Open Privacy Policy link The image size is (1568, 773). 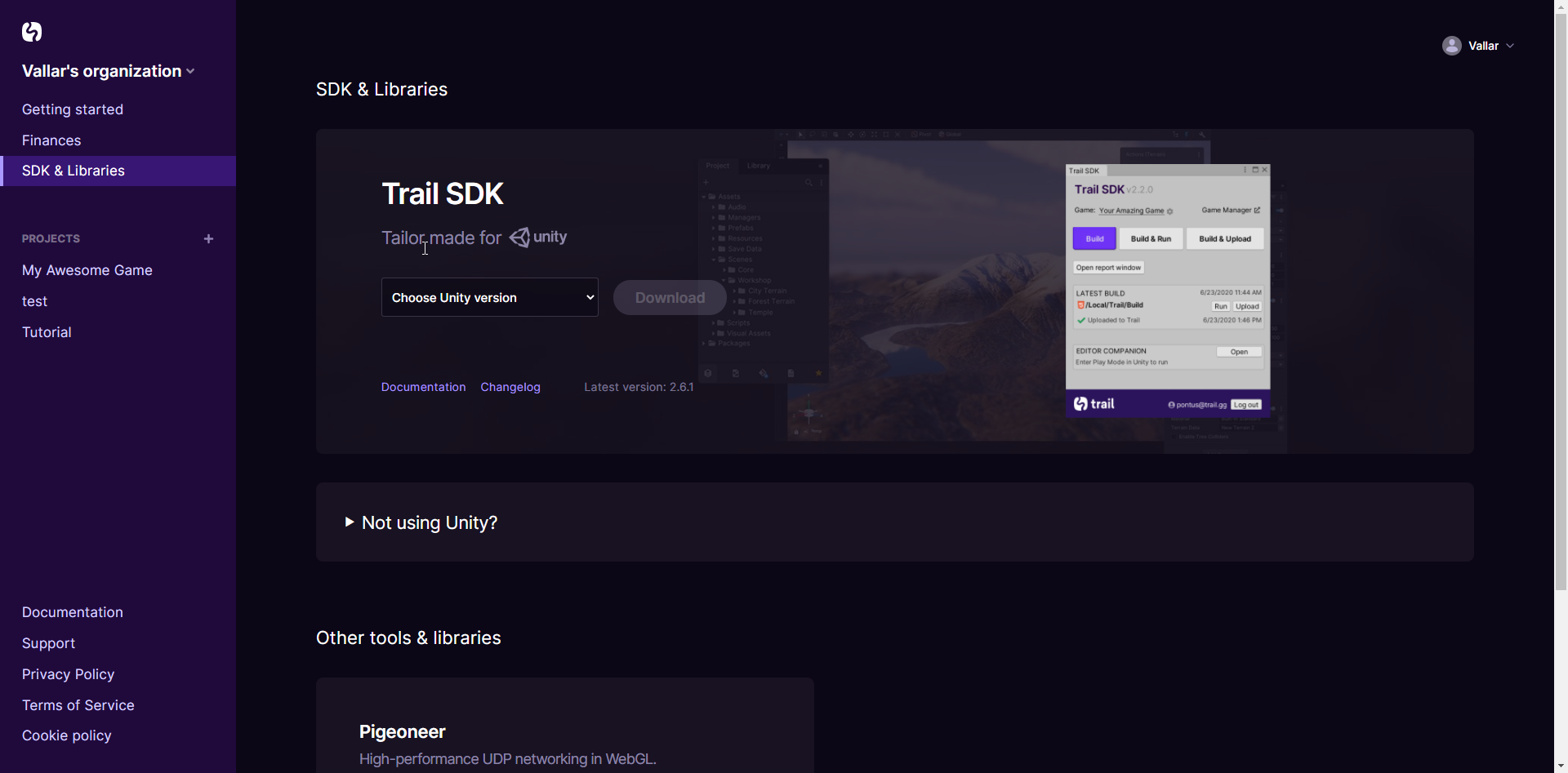coord(68,674)
